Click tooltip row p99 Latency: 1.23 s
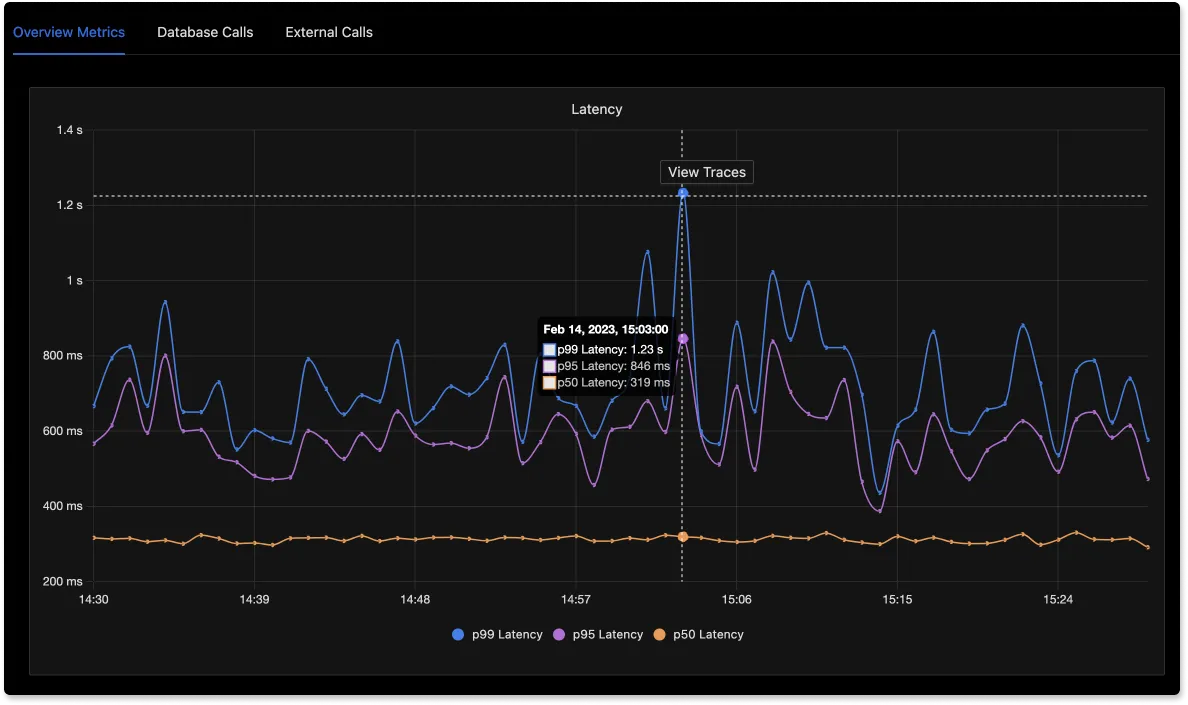Image resolution: width=1188 pixels, height=705 pixels. click(603, 350)
